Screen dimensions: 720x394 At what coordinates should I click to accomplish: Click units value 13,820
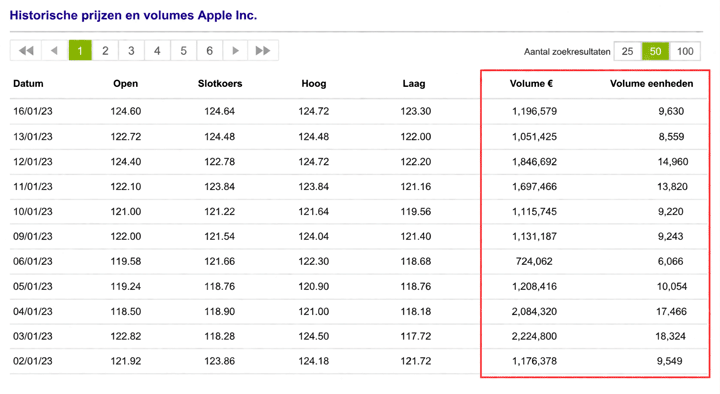(672, 186)
